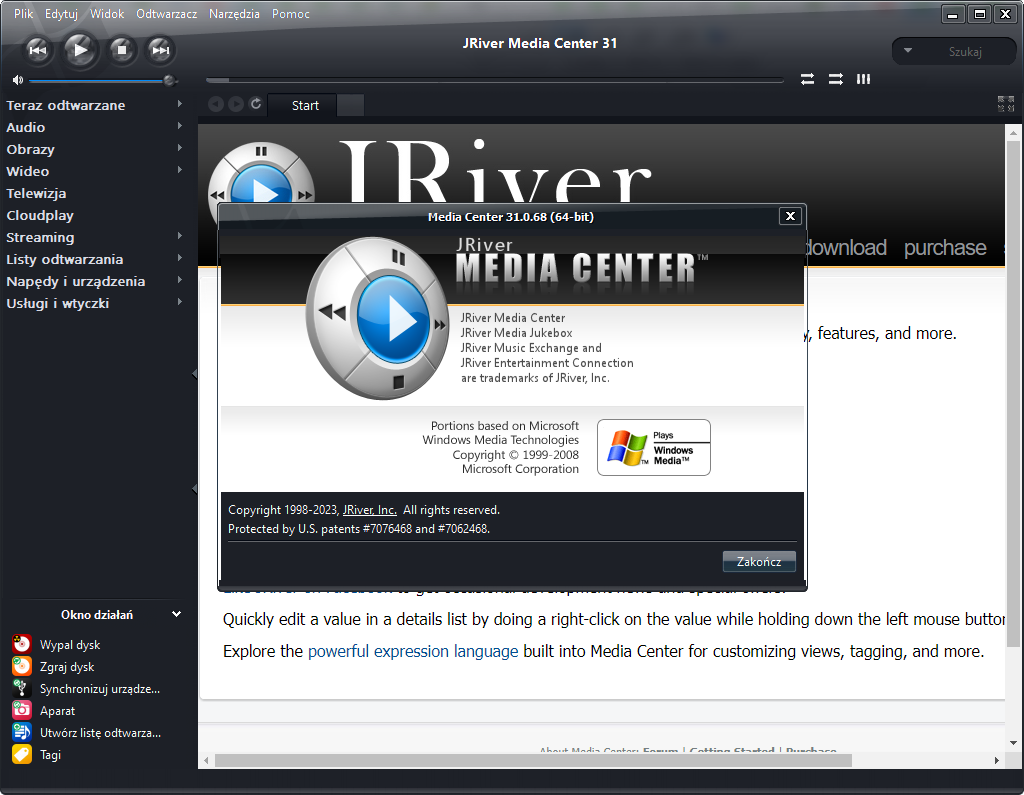The height and width of the screenshot is (795, 1024).
Task: Open the JRiver, Inc. link in dialog
Action: (370, 510)
